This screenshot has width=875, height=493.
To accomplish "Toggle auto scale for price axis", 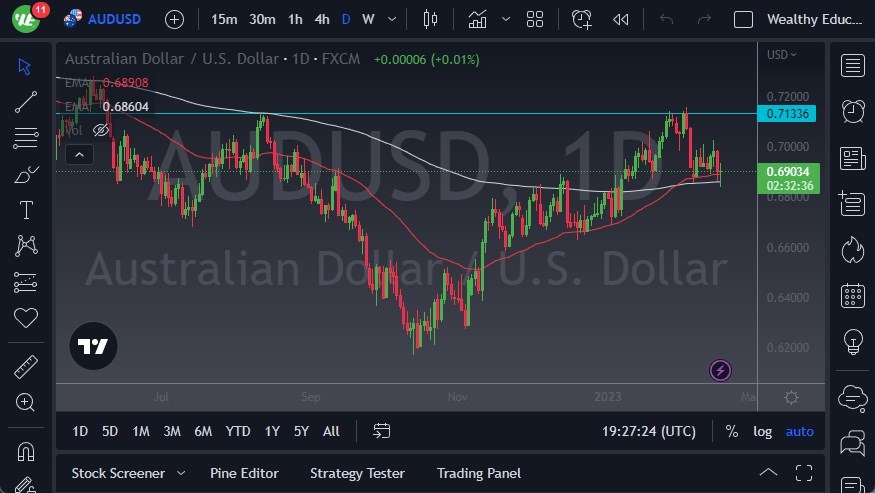I will [x=800, y=431].
